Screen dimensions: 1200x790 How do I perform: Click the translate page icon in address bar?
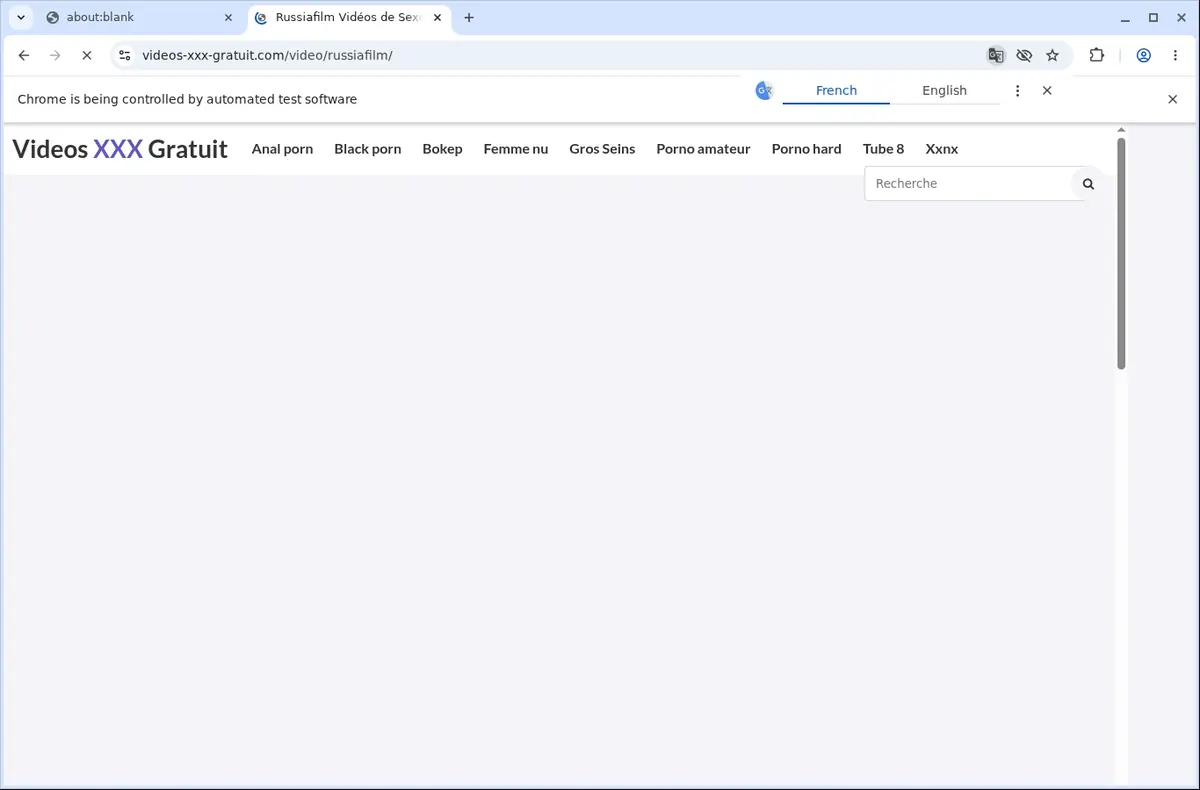(995, 56)
